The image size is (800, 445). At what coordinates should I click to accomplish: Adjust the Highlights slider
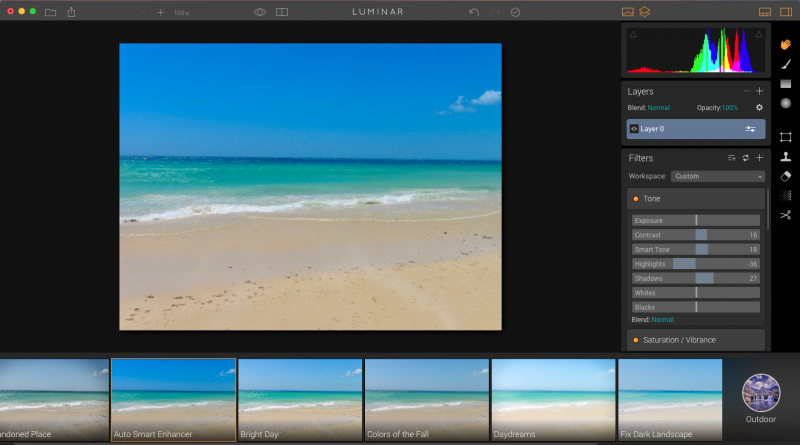[x=696, y=264]
